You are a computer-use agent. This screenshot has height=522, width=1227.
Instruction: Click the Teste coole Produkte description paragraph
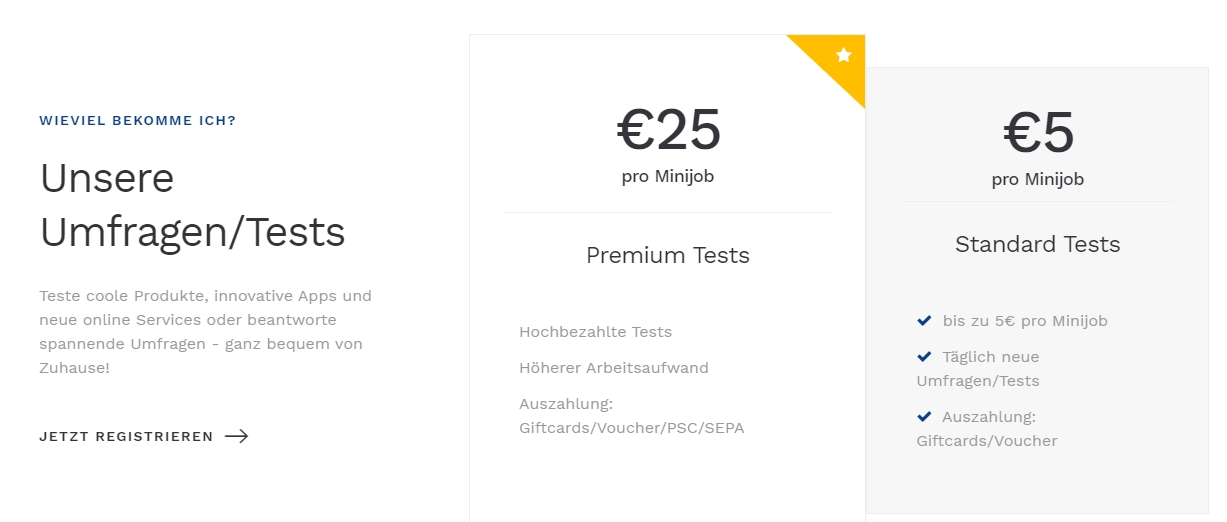pyautogui.click(x=206, y=332)
